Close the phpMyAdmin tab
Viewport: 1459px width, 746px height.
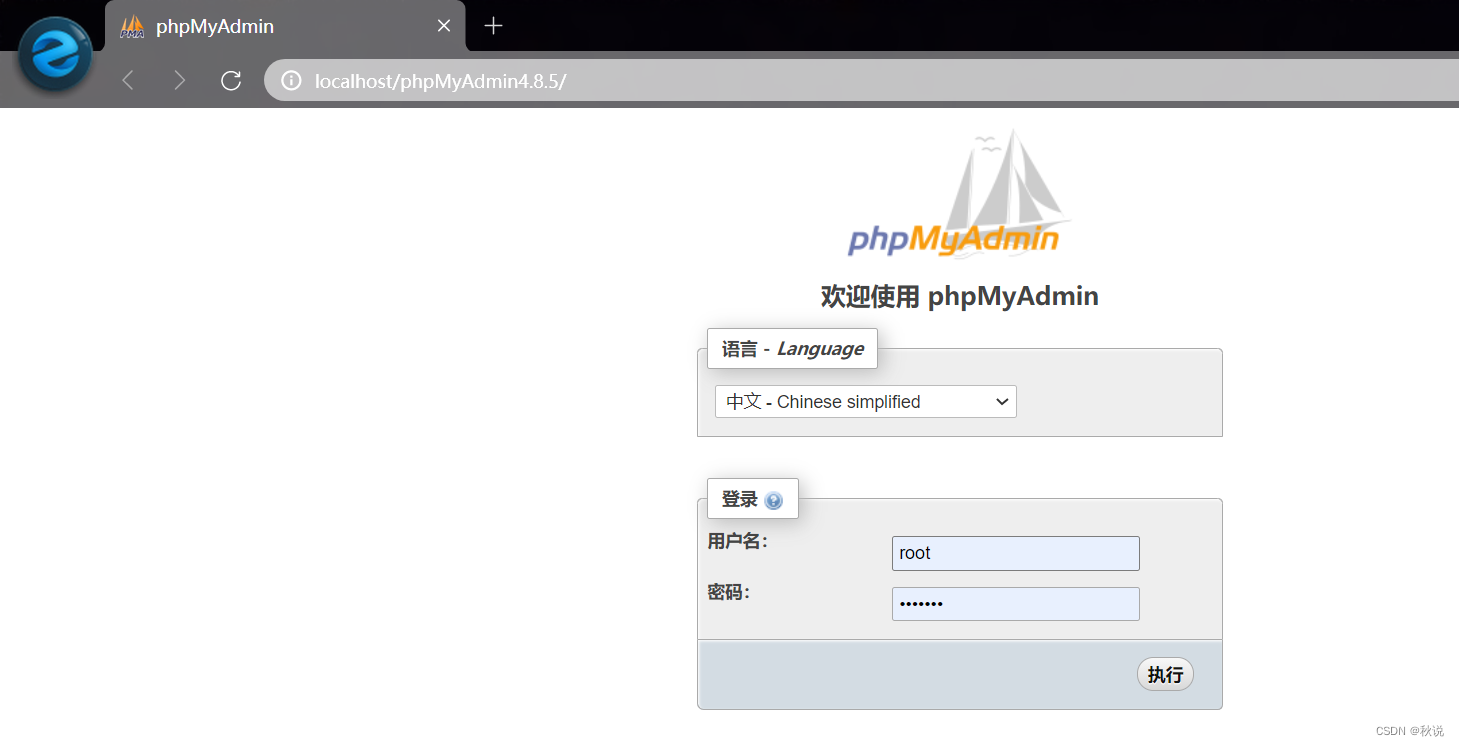point(444,26)
